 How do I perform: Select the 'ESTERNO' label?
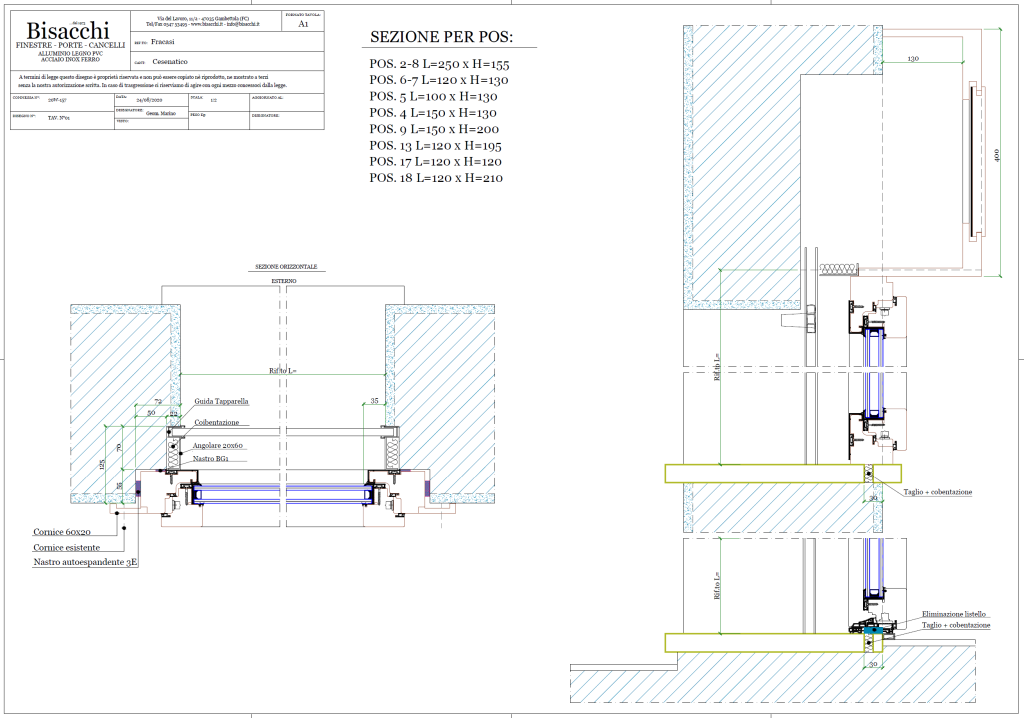[284, 281]
